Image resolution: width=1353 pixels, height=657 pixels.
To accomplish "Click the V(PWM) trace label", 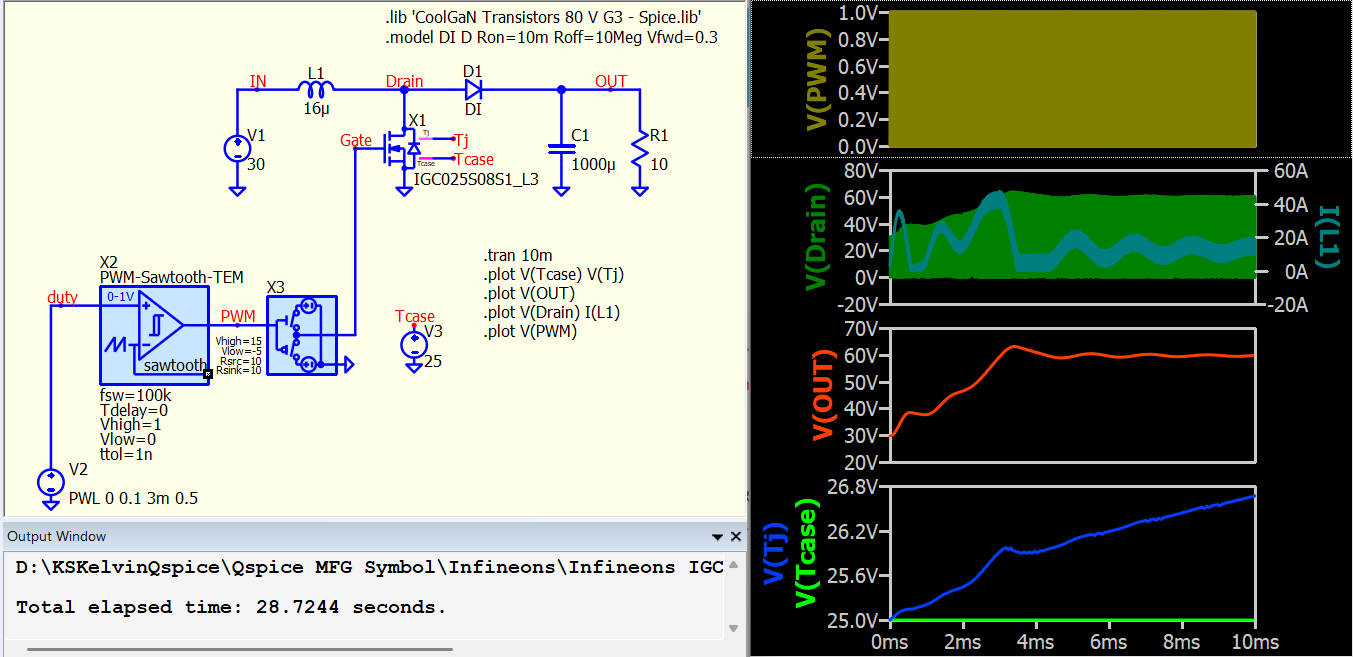I will click(818, 80).
